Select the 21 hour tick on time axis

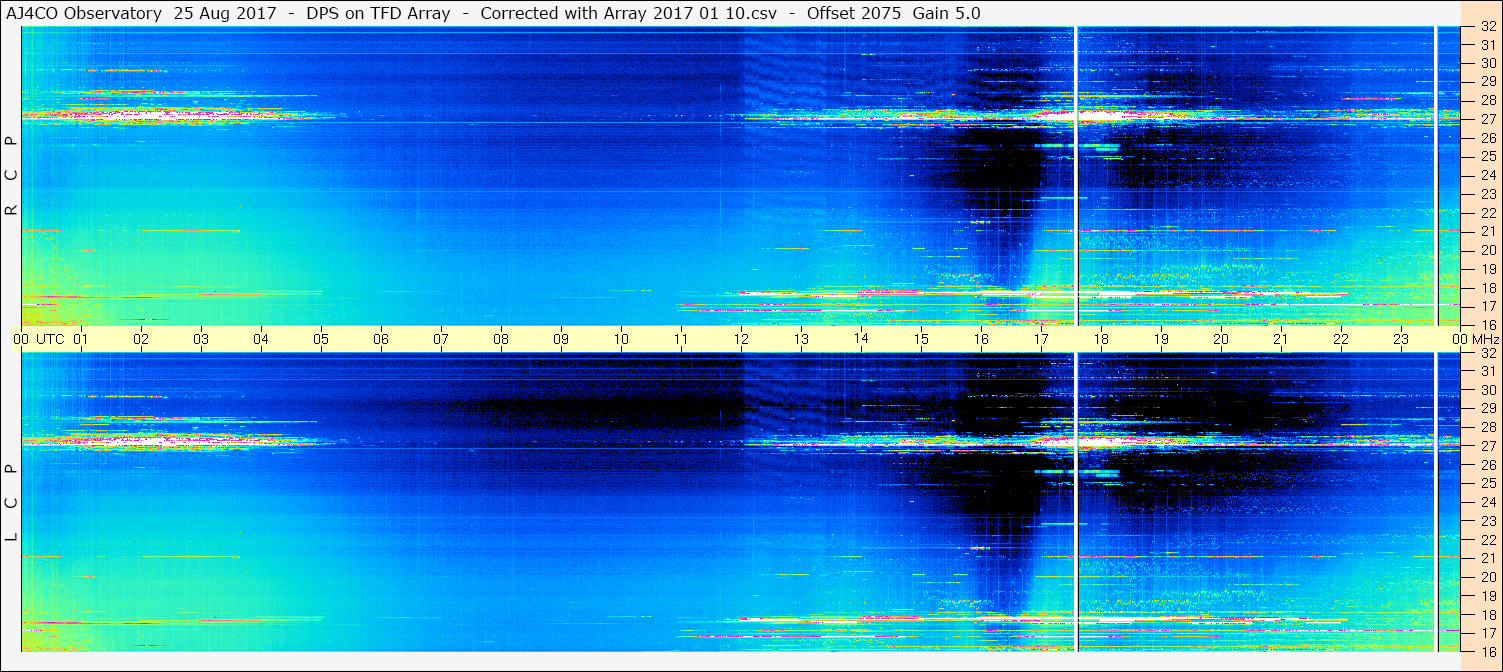point(1281,339)
